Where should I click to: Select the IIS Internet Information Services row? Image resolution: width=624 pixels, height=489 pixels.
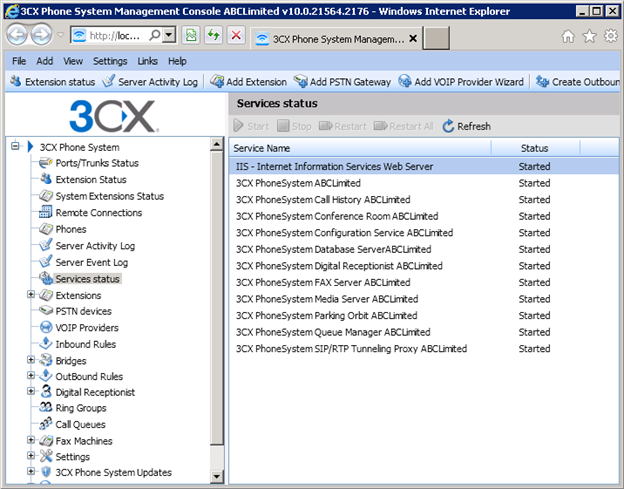click(424, 166)
